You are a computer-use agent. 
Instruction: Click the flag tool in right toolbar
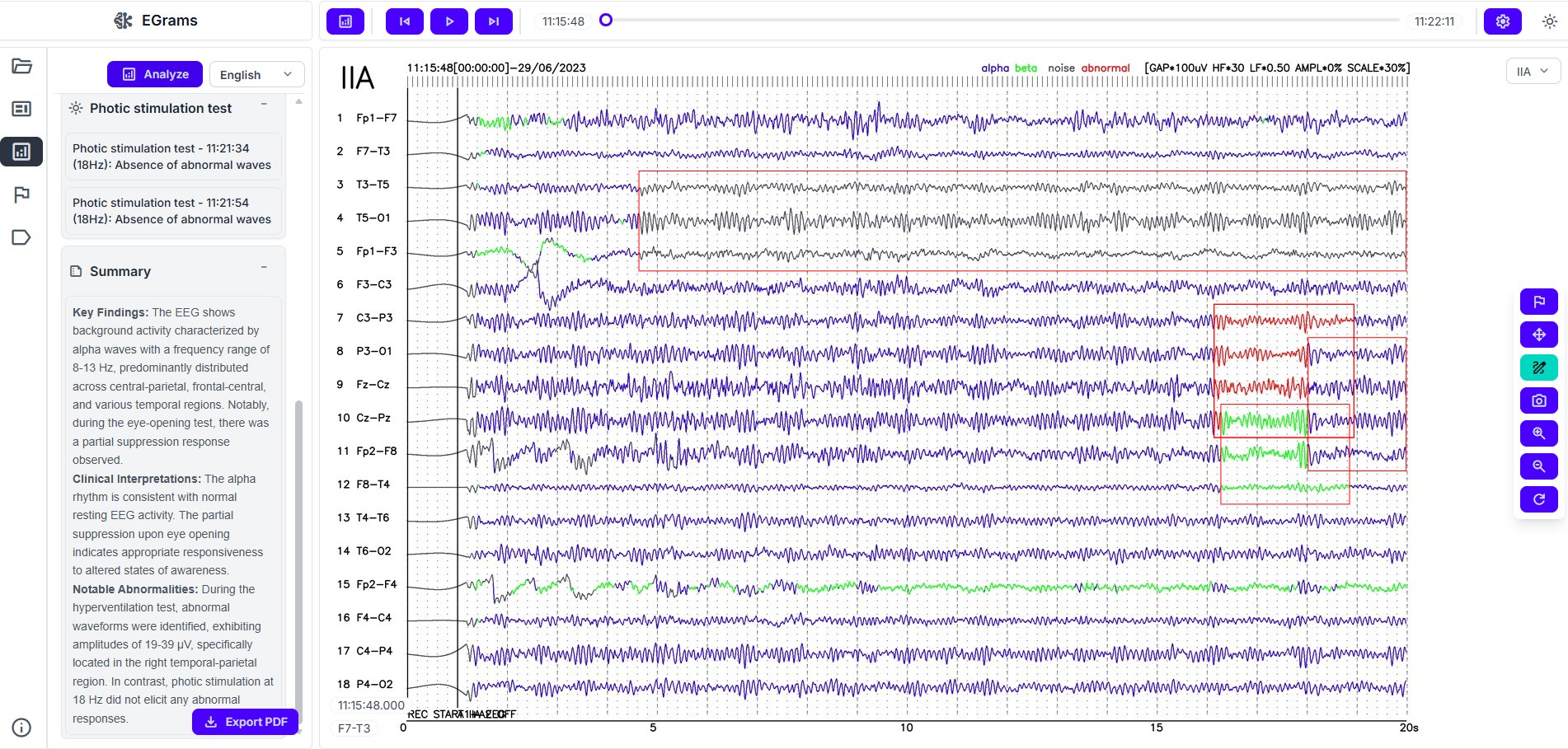tap(1538, 302)
